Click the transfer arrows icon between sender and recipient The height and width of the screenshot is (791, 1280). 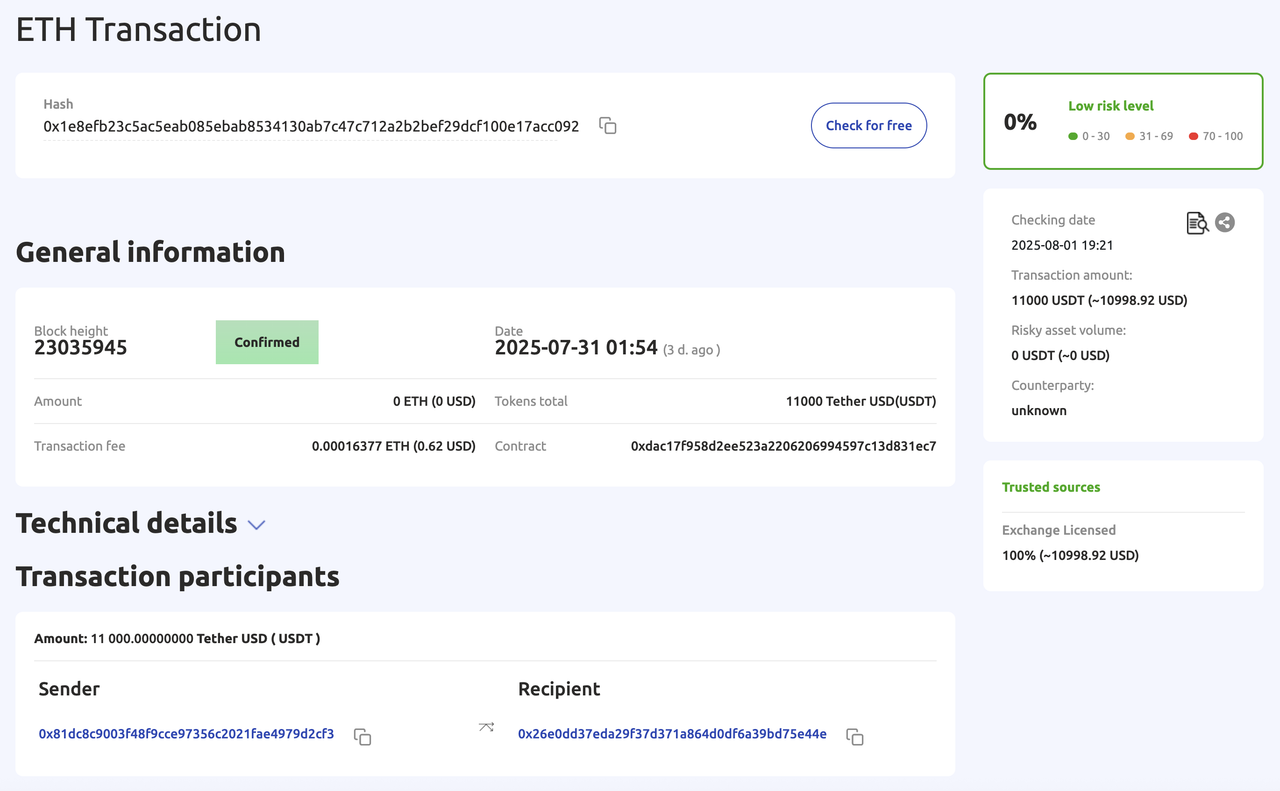[486, 727]
